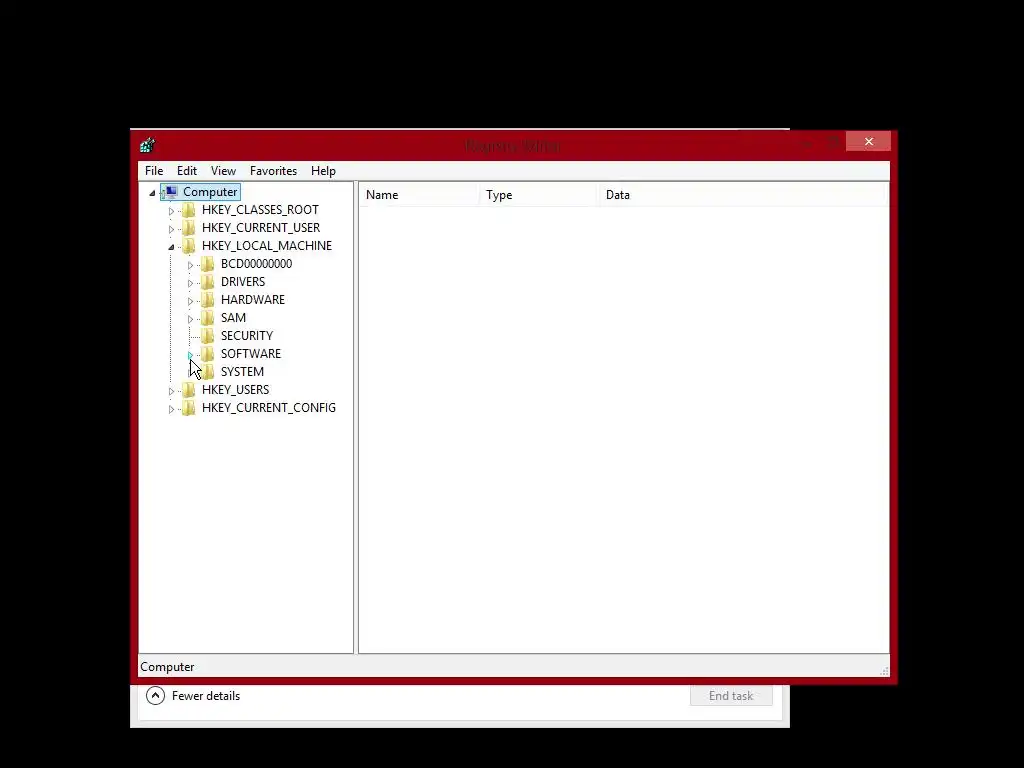This screenshot has height=768, width=1024.
Task: Click the SOFTWARE folder icon
Action: 208,353
